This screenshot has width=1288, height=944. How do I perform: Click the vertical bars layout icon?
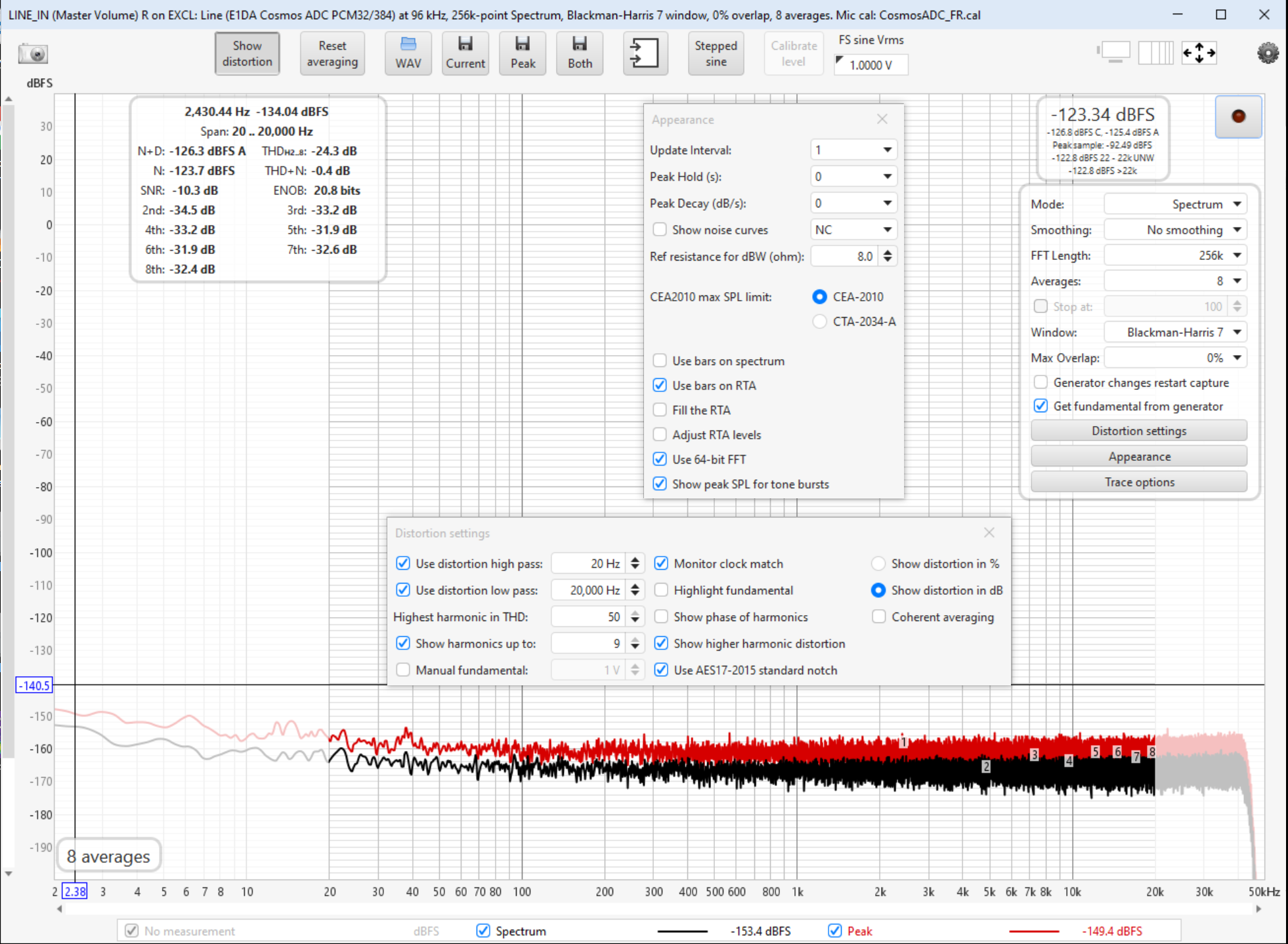point(1155,53)
